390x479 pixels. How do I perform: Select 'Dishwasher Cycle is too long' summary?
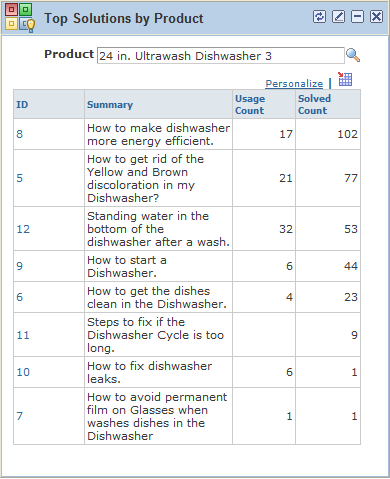[x=155, y=335]
